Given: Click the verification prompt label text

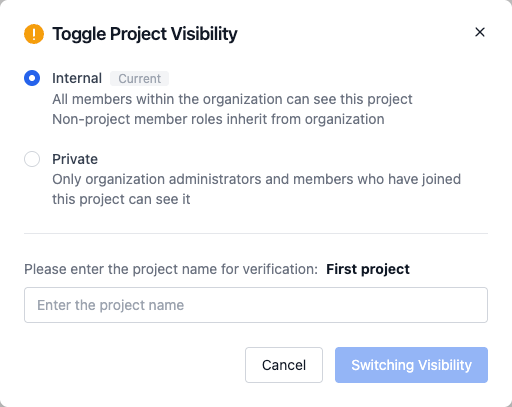Looking at the screenshot, I should (x=171, y=269).
